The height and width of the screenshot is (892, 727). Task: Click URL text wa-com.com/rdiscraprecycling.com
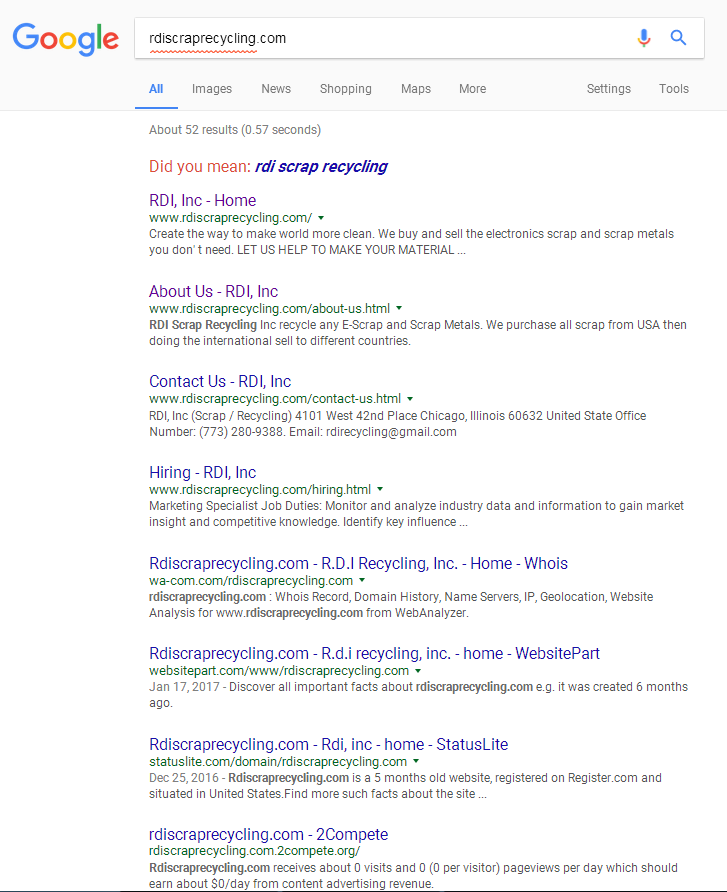point(251,580)
